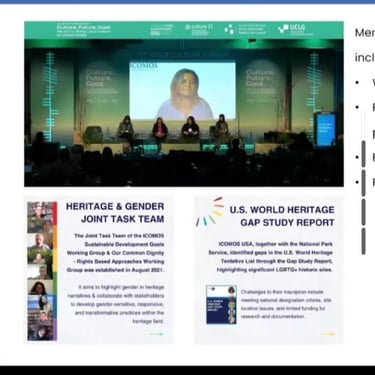Click paragraph starting 'It aims to highlight gender'

[116, 304]
